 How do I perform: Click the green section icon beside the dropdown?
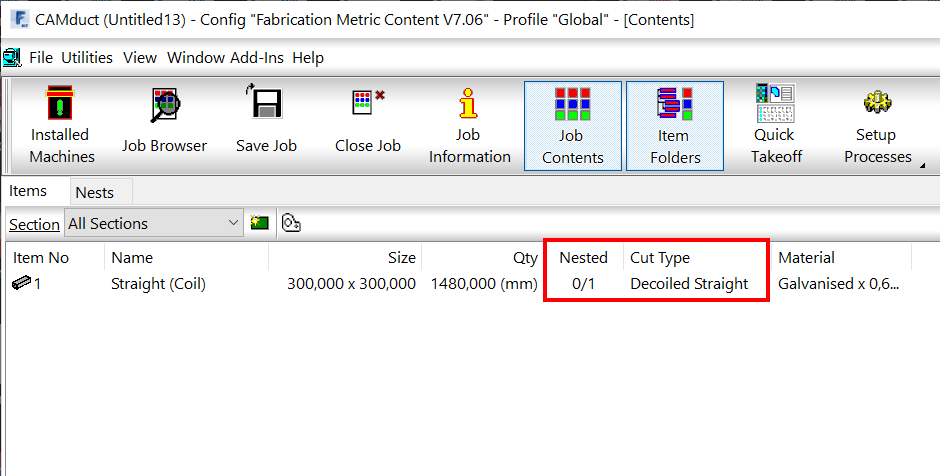260,224
